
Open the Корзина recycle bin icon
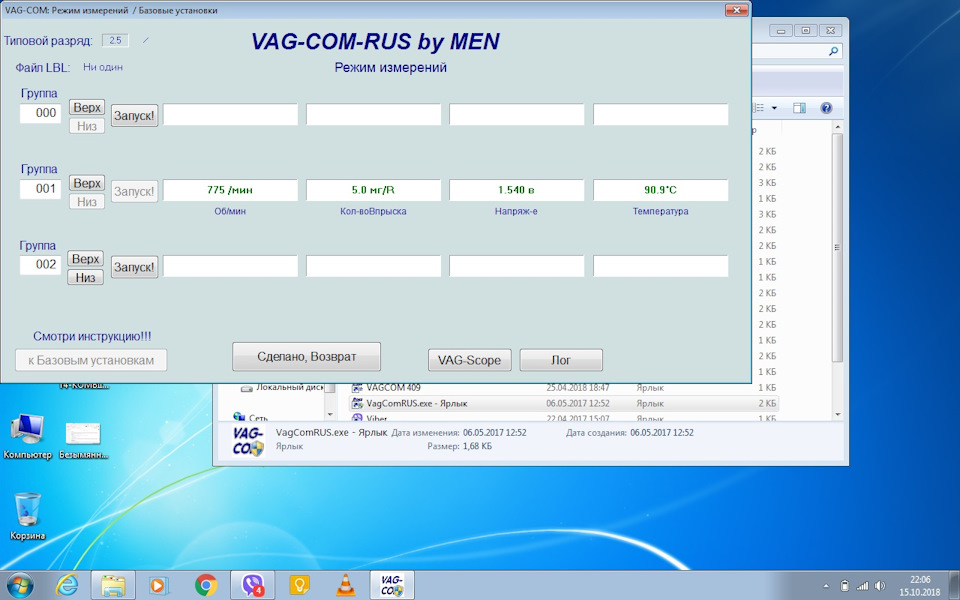tap(28, 516)
